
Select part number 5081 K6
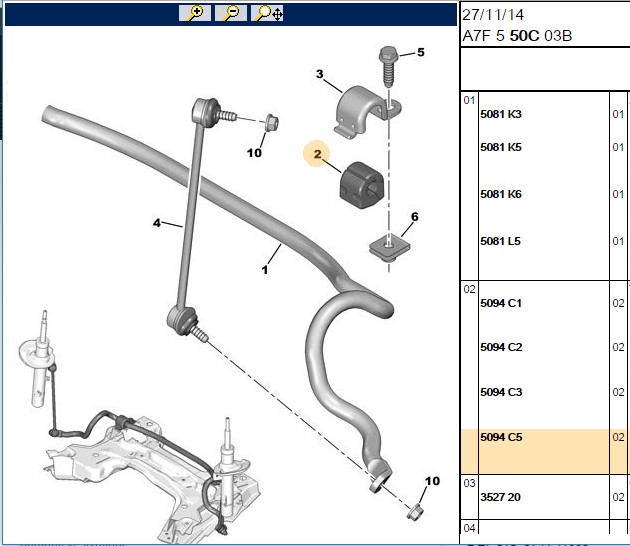pos(501,194)
